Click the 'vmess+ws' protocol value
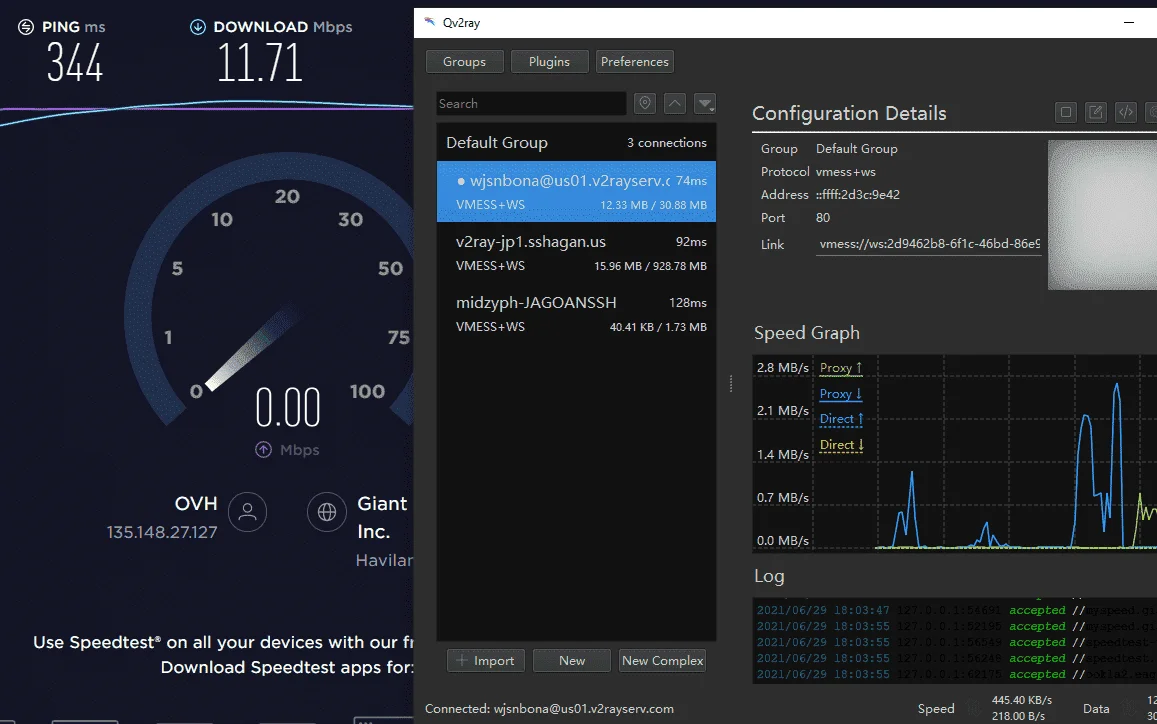 point(846,172)
